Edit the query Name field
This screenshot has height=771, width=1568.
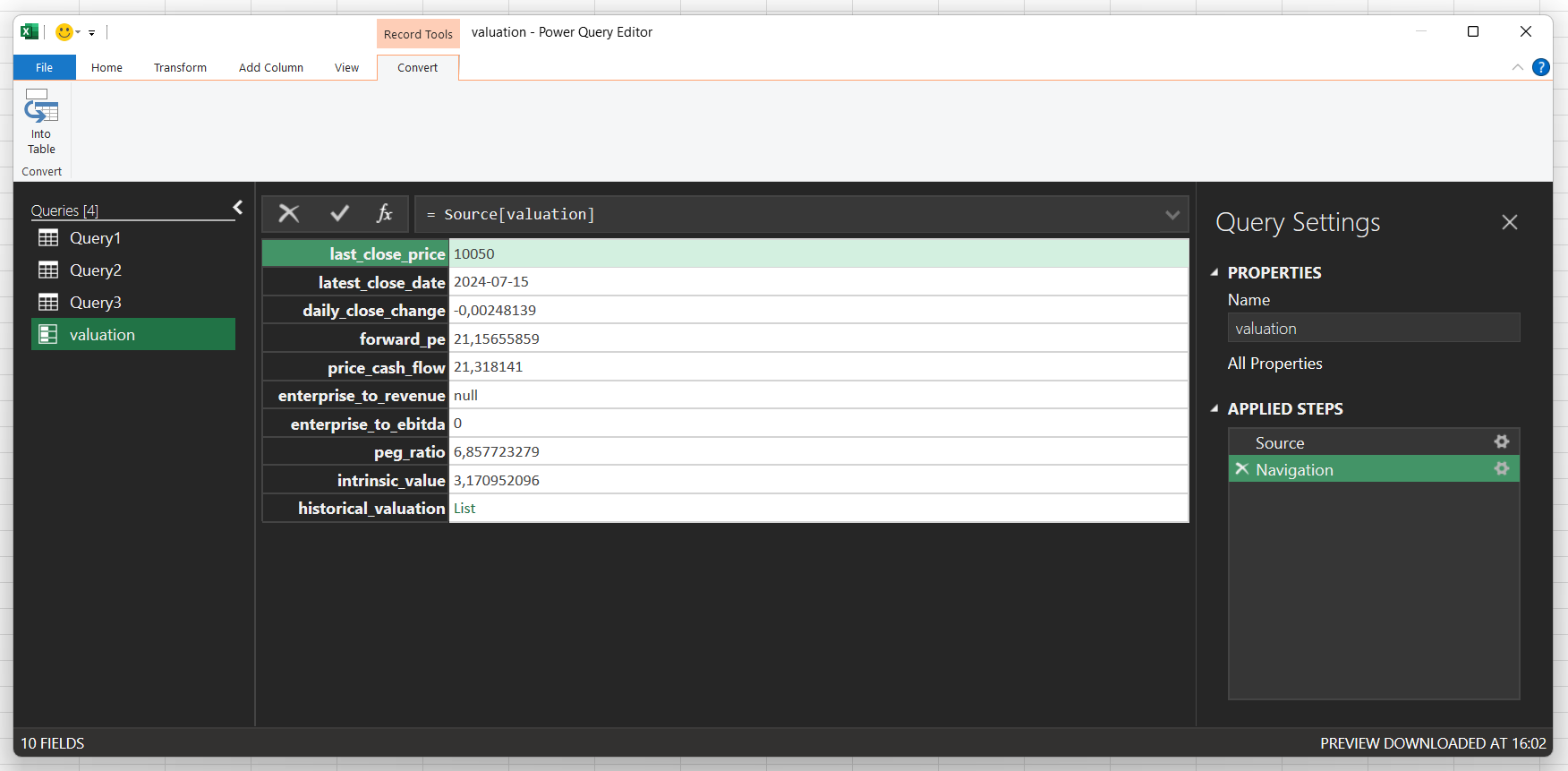(x=1374, y=328)
